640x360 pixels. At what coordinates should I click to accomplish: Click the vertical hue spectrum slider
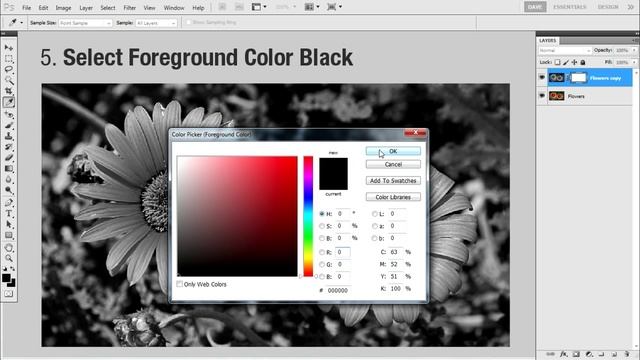coord(308,216)
